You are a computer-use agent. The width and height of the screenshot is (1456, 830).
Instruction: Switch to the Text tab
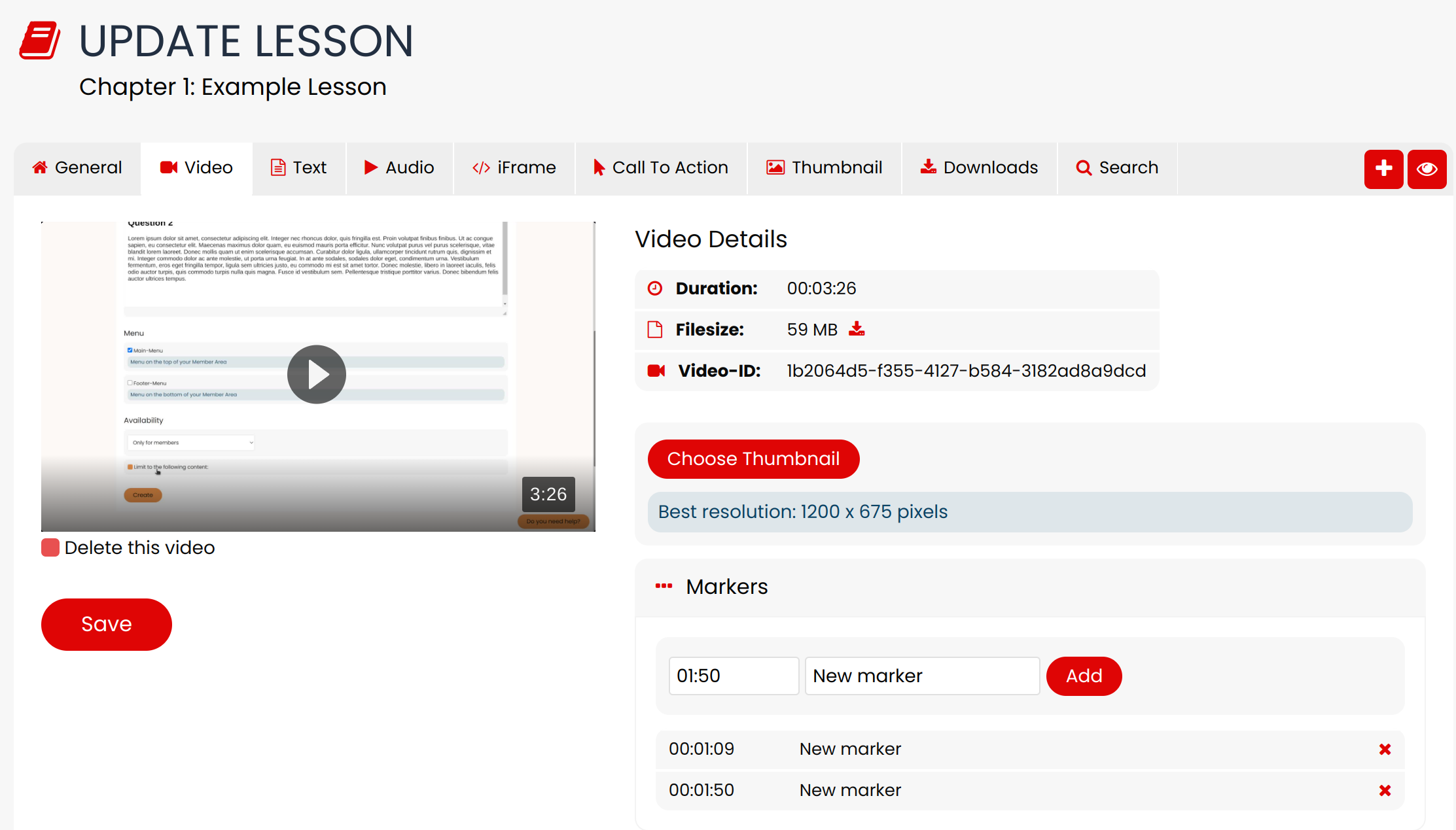point(299,168)
